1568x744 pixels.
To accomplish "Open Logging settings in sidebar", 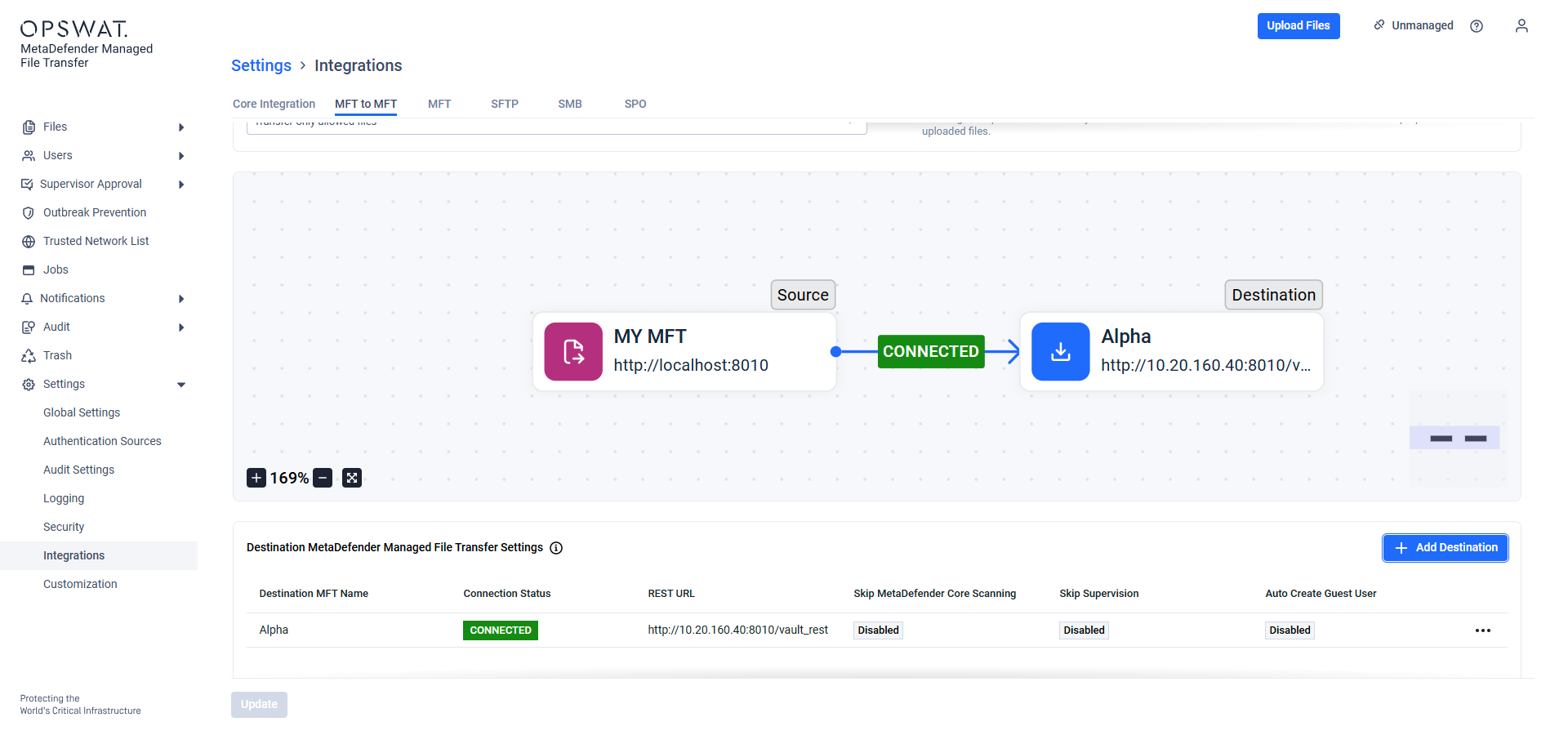I will click(x=64, y=499).
